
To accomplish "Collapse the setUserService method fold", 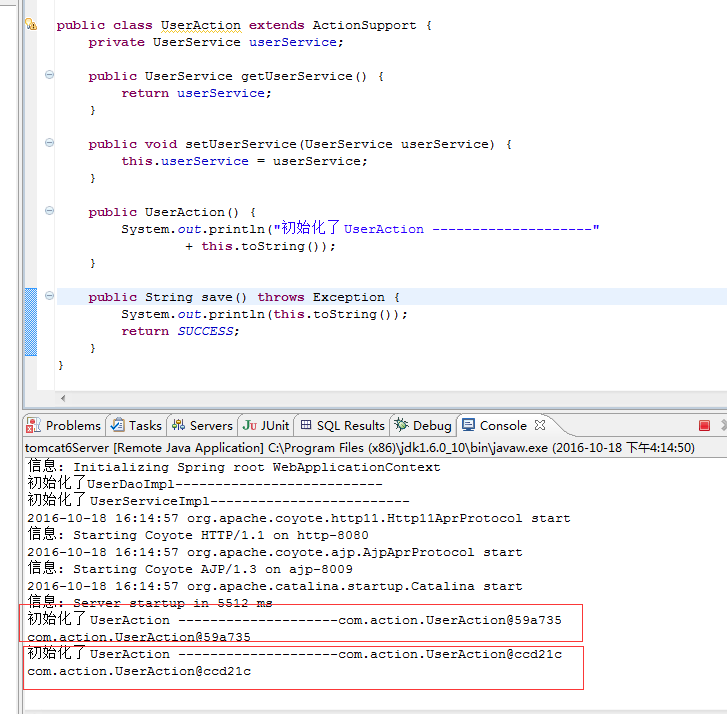I will [x=49, y=143].
